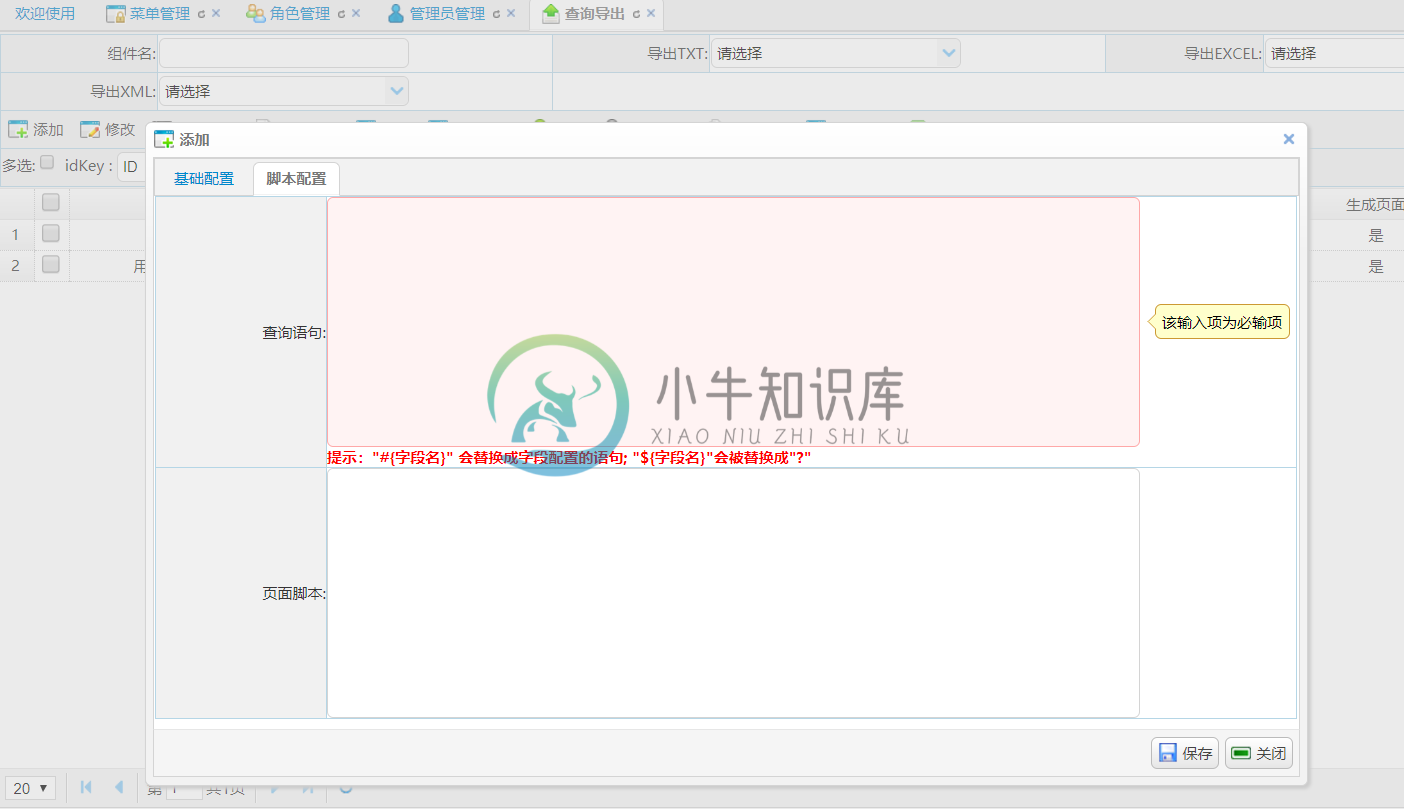Open the page size 20 dropdown
Image resolution: width=1404 pixels, height=809 pixels.
coord(31,788)
